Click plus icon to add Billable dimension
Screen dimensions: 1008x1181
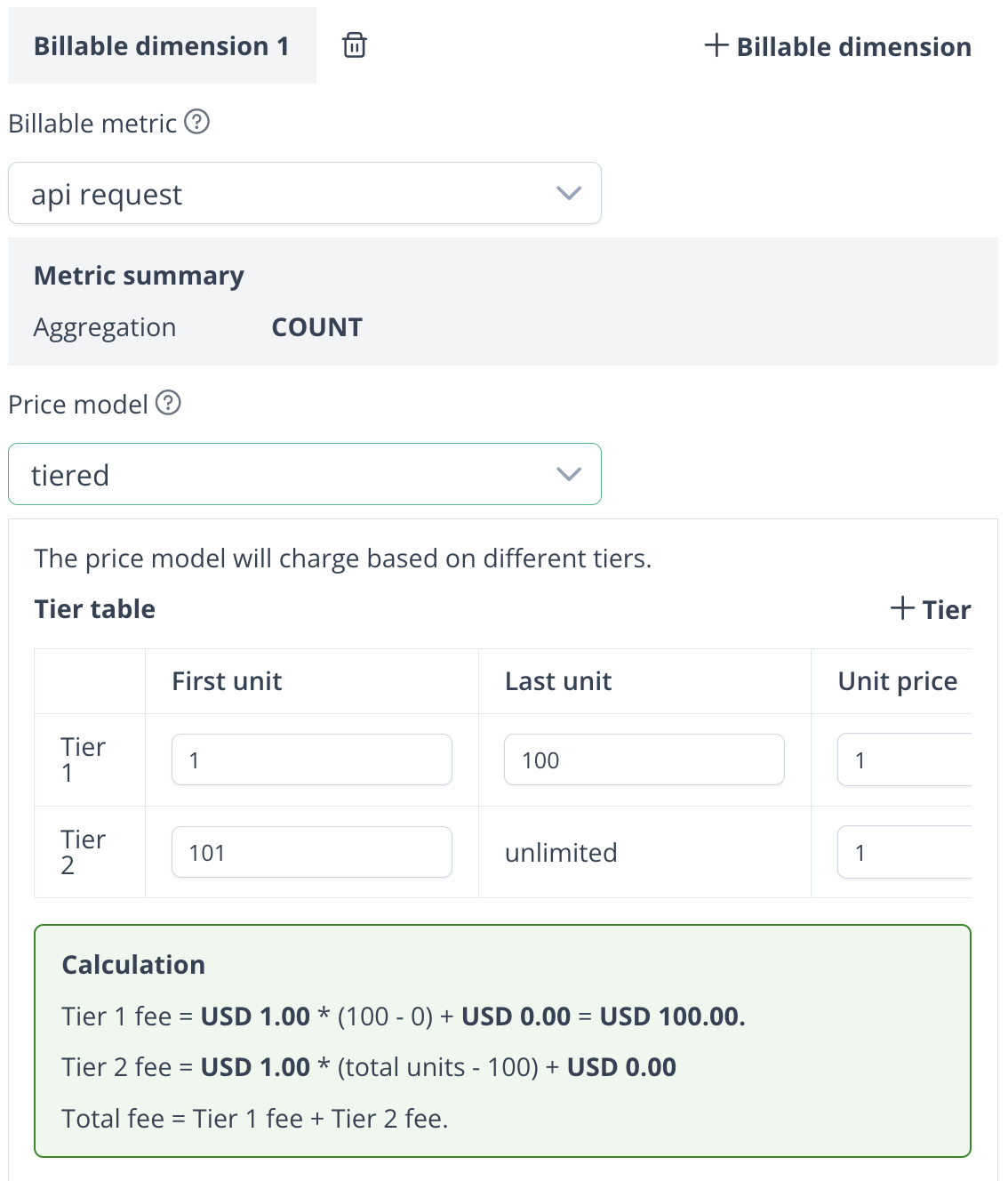point(716,45)
